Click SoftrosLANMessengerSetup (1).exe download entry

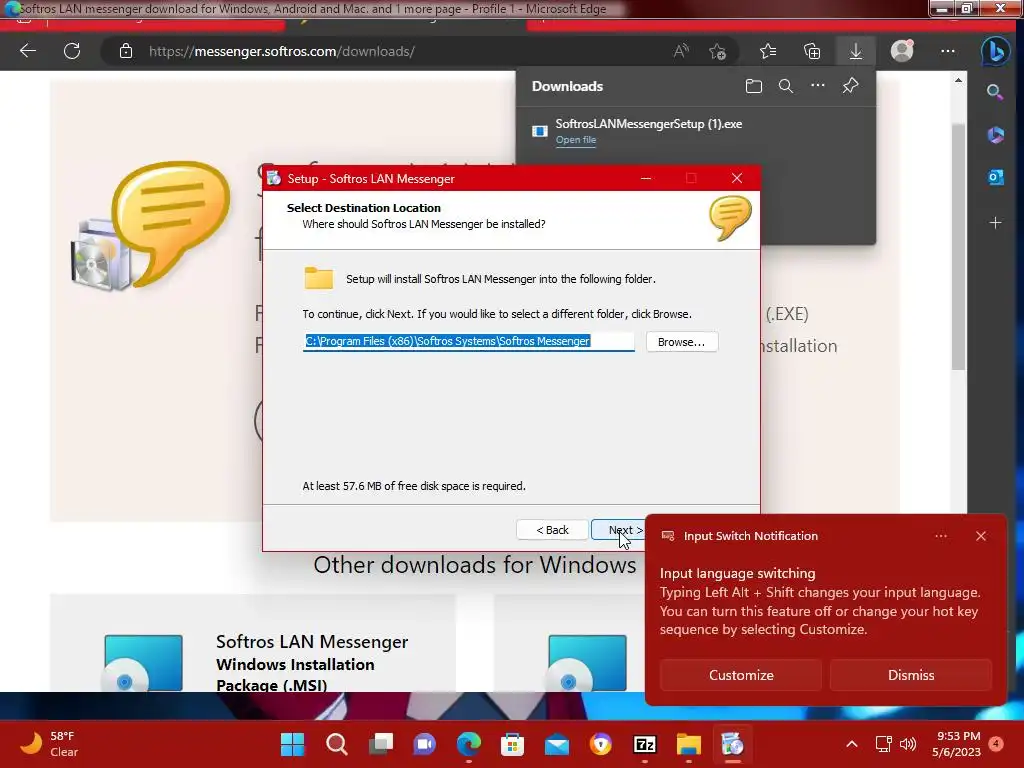[648, 123]
